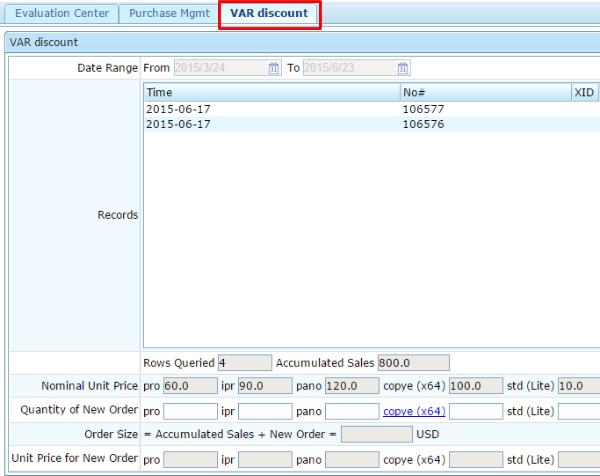Open the To date calendar picker

[403, 68]
